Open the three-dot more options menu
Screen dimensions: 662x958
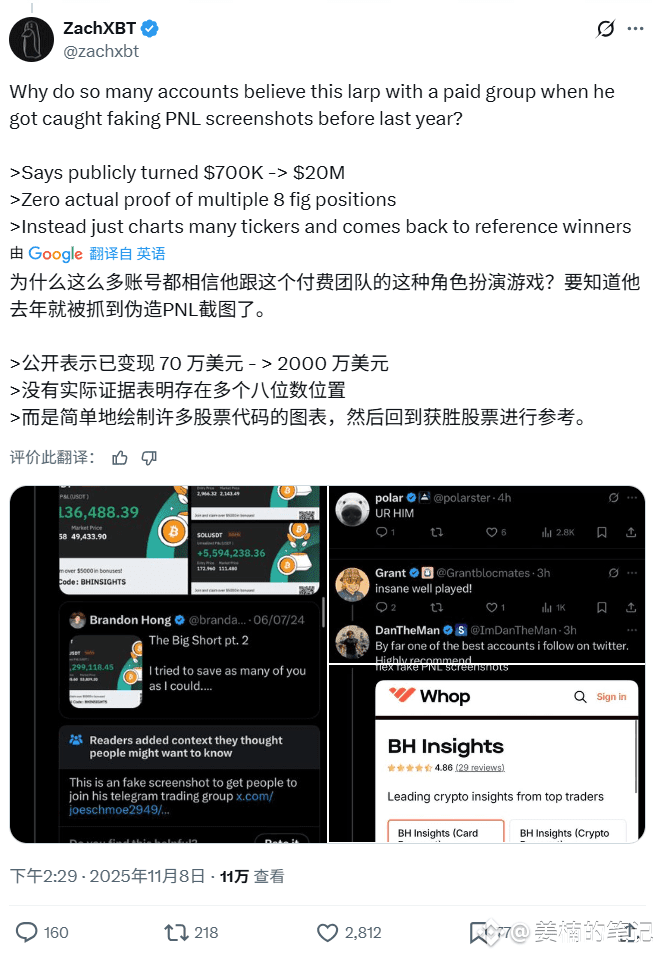pyautogui.click(x=635, y=29)
